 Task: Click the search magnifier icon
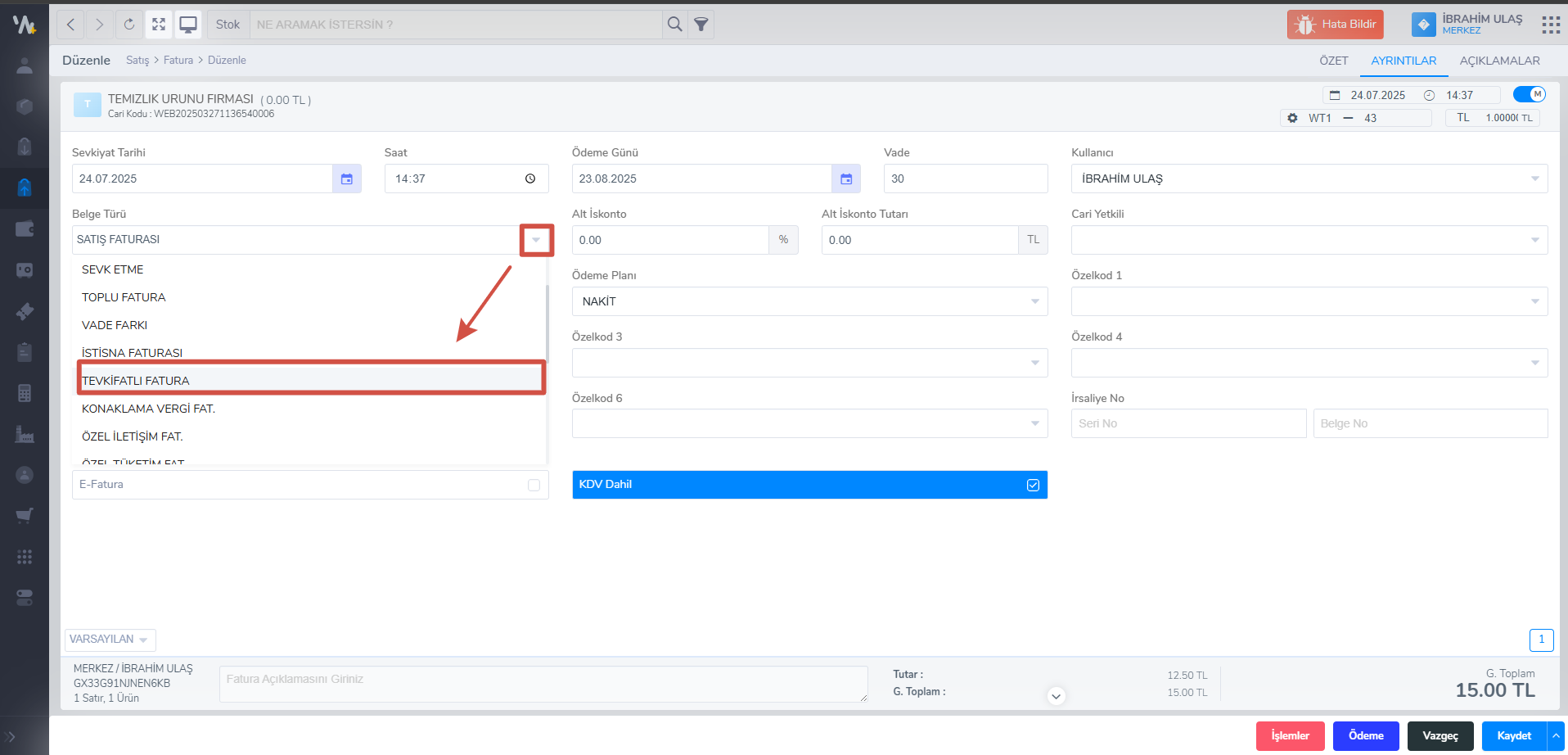point(674,25)
